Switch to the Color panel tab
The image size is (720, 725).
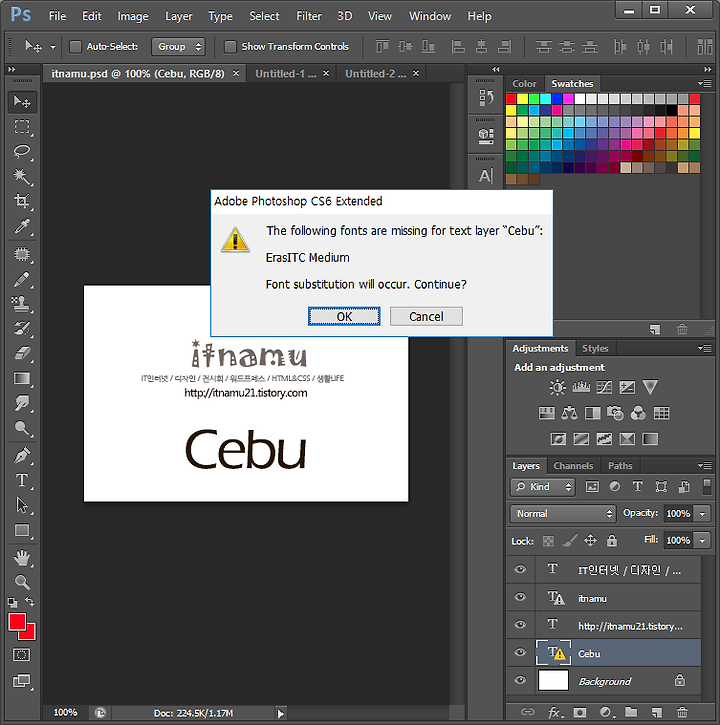[x=524, y=84]
